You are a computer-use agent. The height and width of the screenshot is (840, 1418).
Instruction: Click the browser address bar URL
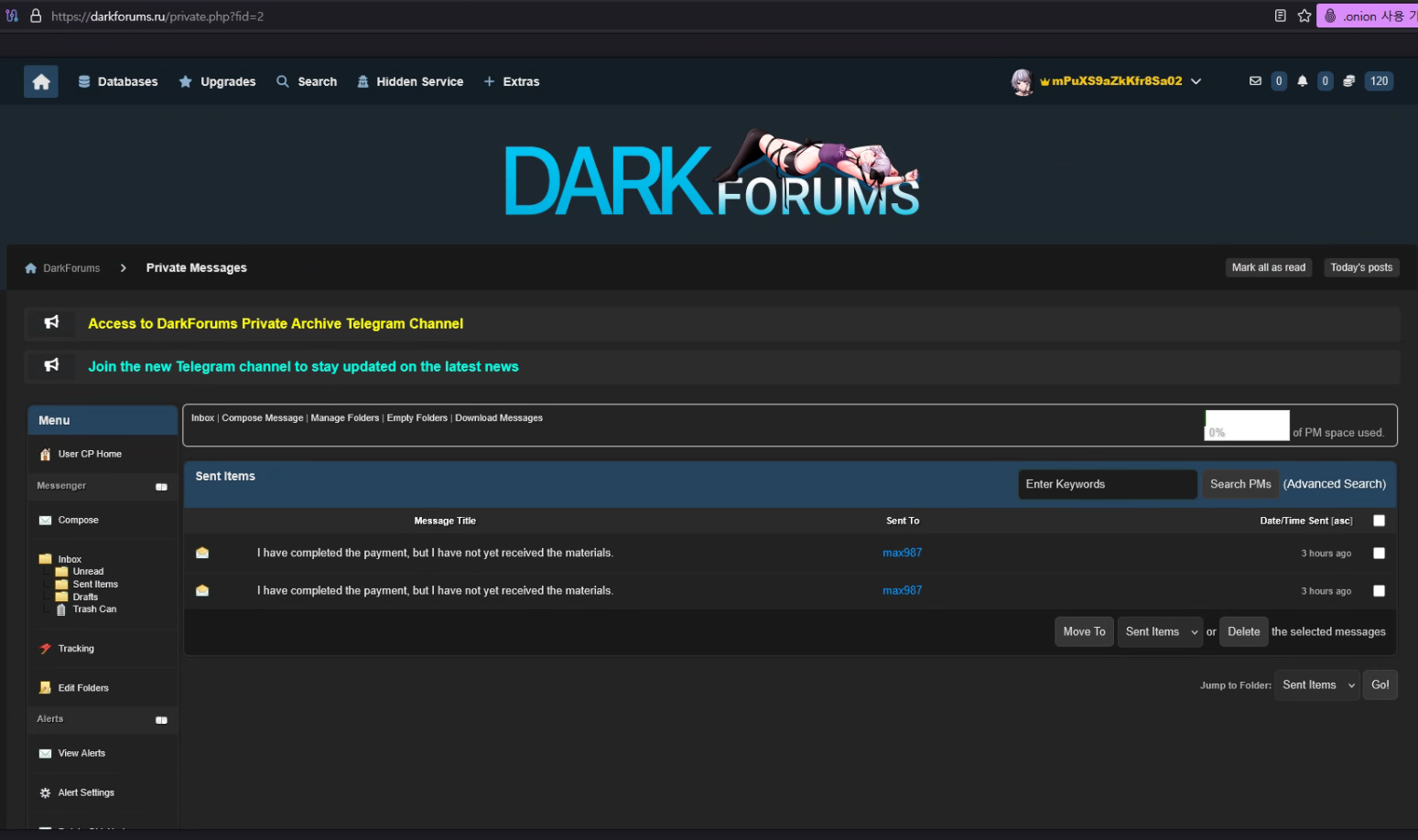point(157,16)
